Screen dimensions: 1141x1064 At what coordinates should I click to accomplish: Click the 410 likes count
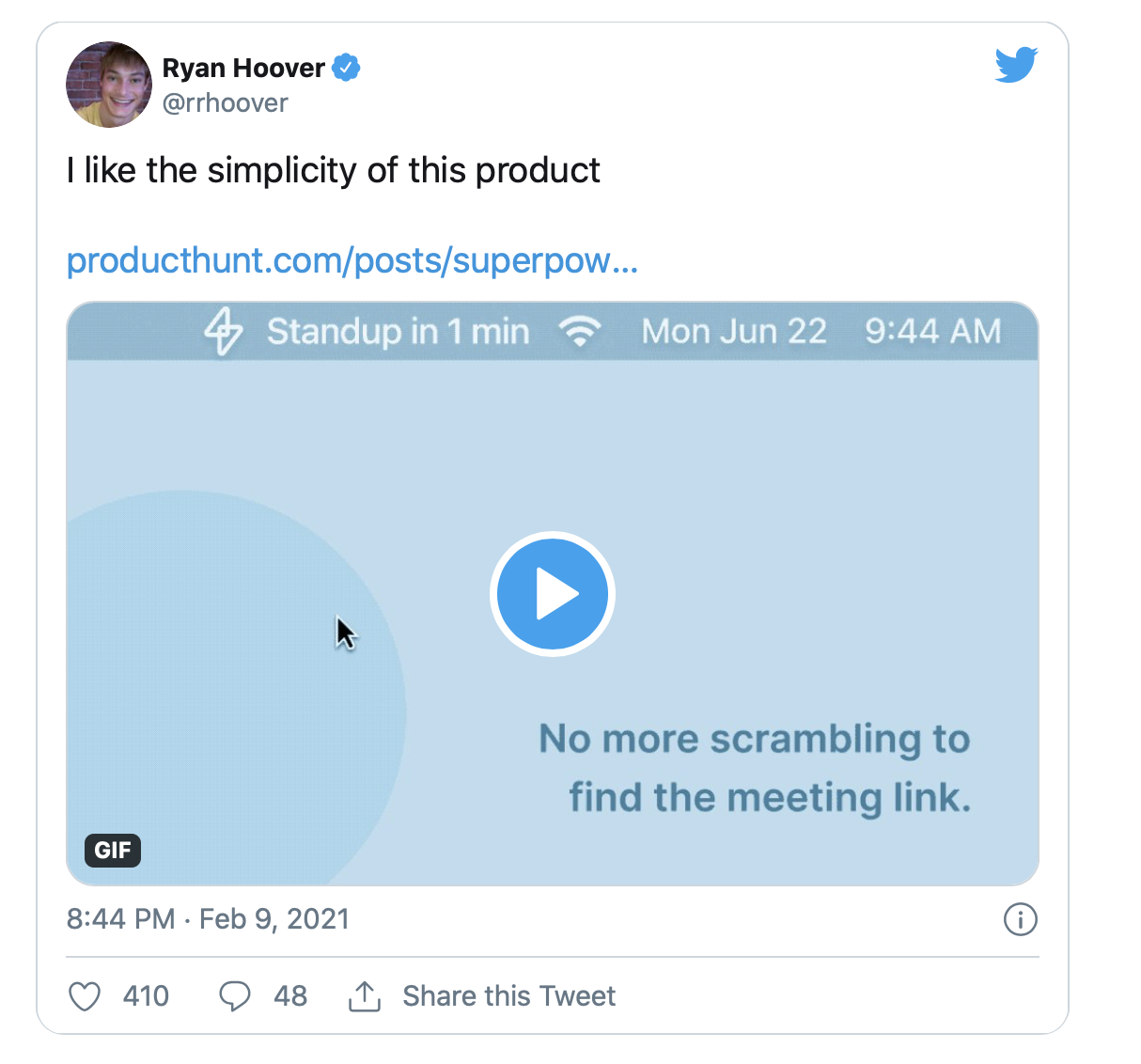coord(146,996)
